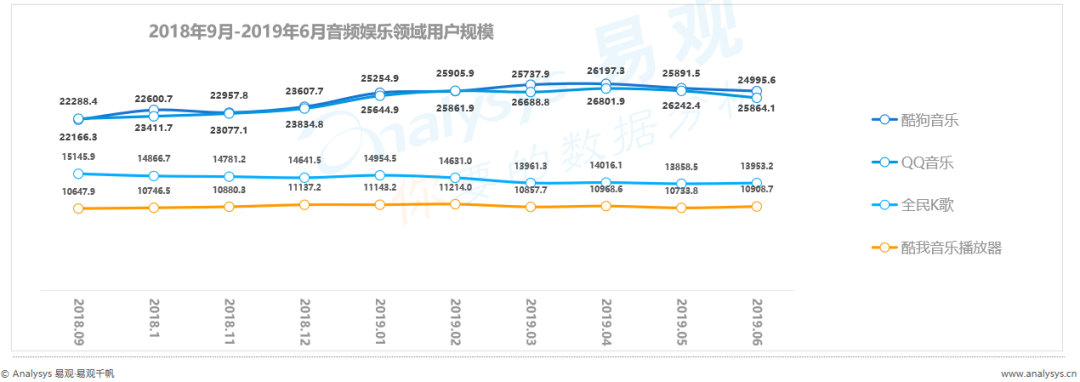The width and height of the screenshot is (1080, 382).
Task: Click the data label 14016.1
Action: [x=606, y=165]
